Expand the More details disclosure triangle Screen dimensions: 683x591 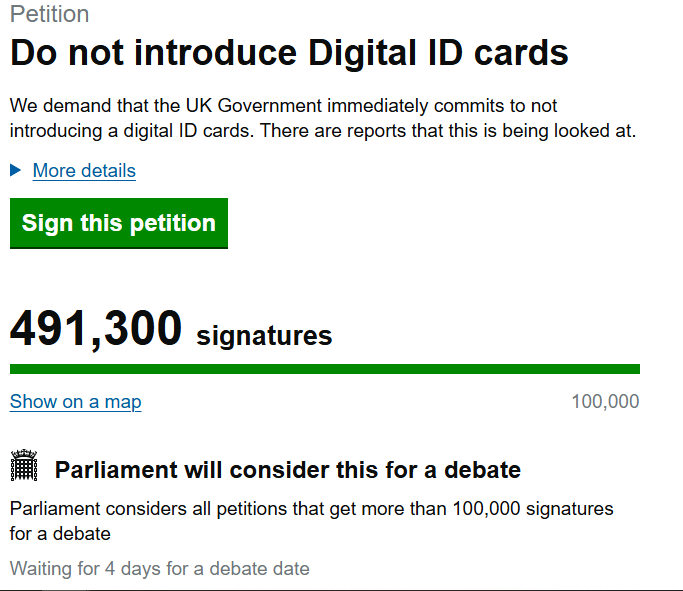pyautogui.click(x=16, y=170)
